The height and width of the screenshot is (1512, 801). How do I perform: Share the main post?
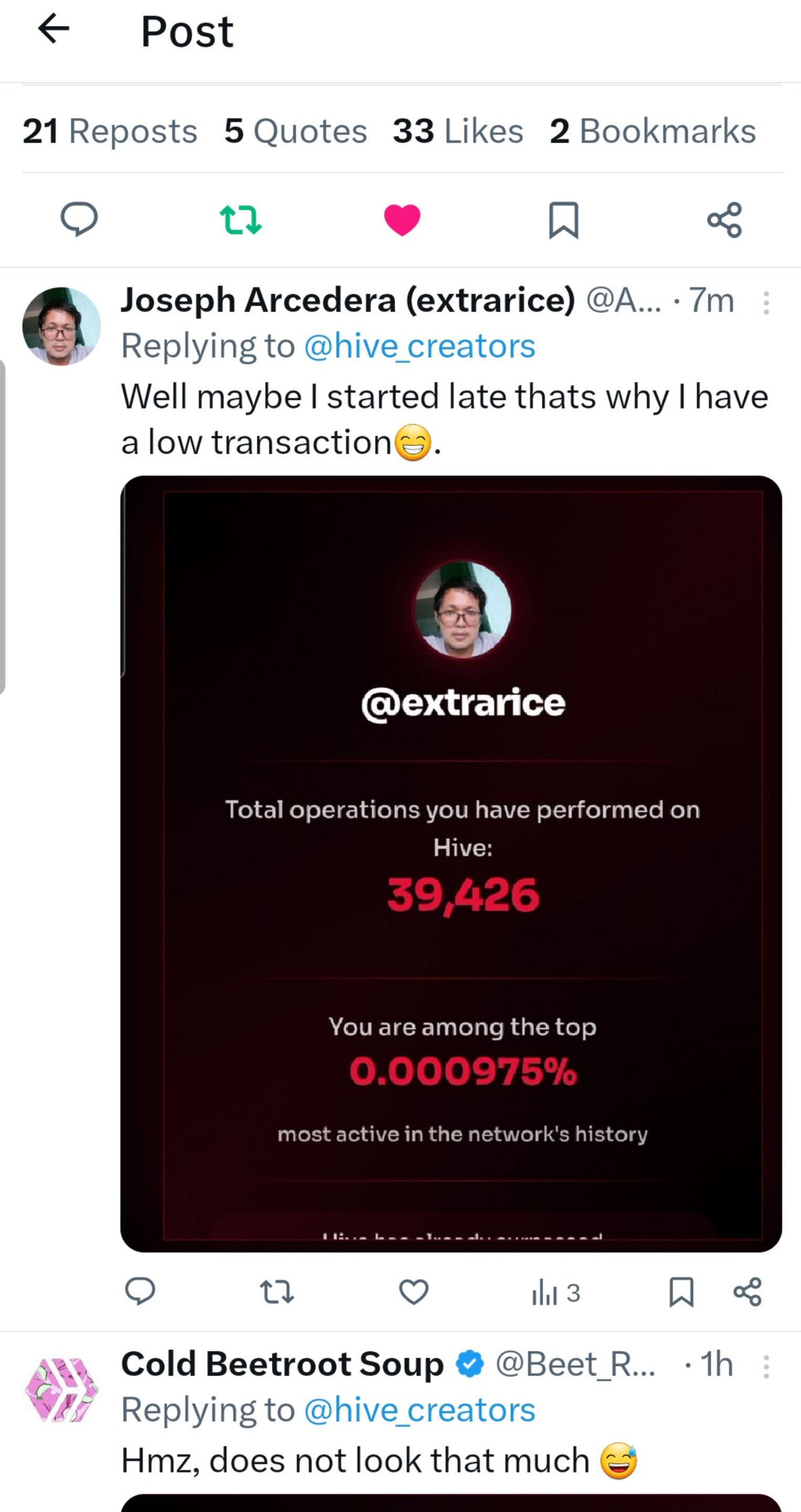pyautogui.click(x=725, y=220)
